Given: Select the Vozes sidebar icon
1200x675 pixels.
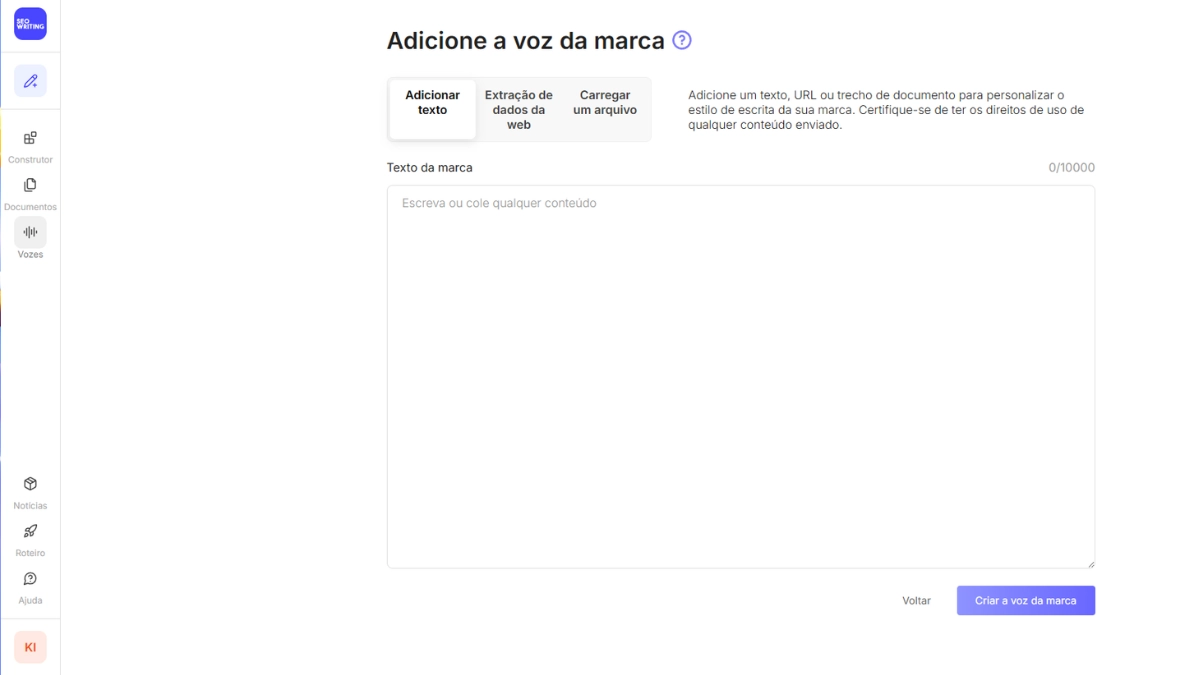Looking at the screenshot, I should point(30,240).
